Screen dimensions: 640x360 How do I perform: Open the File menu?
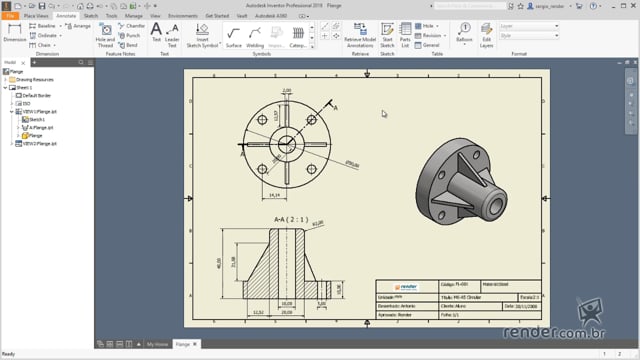(x=10, y=16)
